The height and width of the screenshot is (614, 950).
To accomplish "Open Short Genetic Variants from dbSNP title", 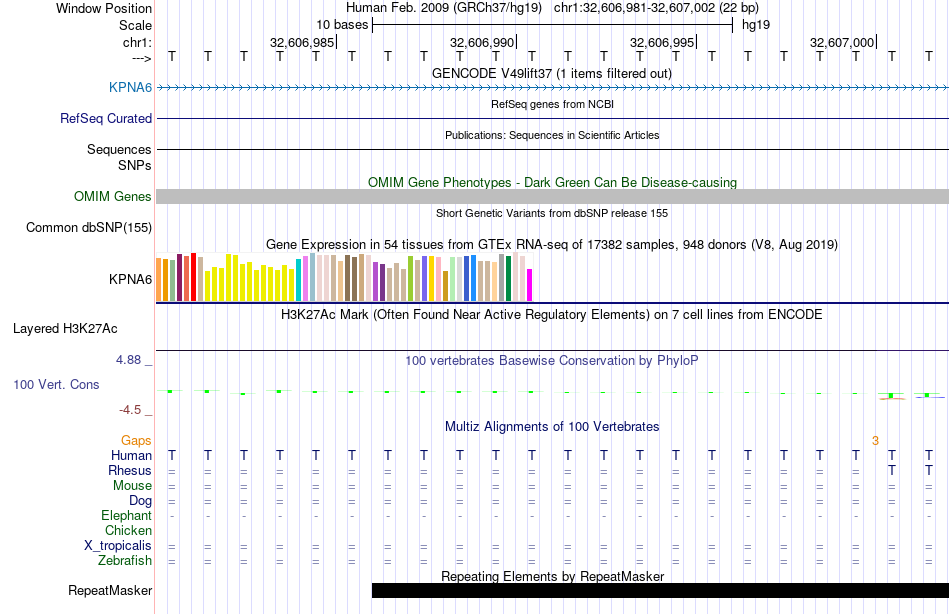I will [x=552, y=213].
